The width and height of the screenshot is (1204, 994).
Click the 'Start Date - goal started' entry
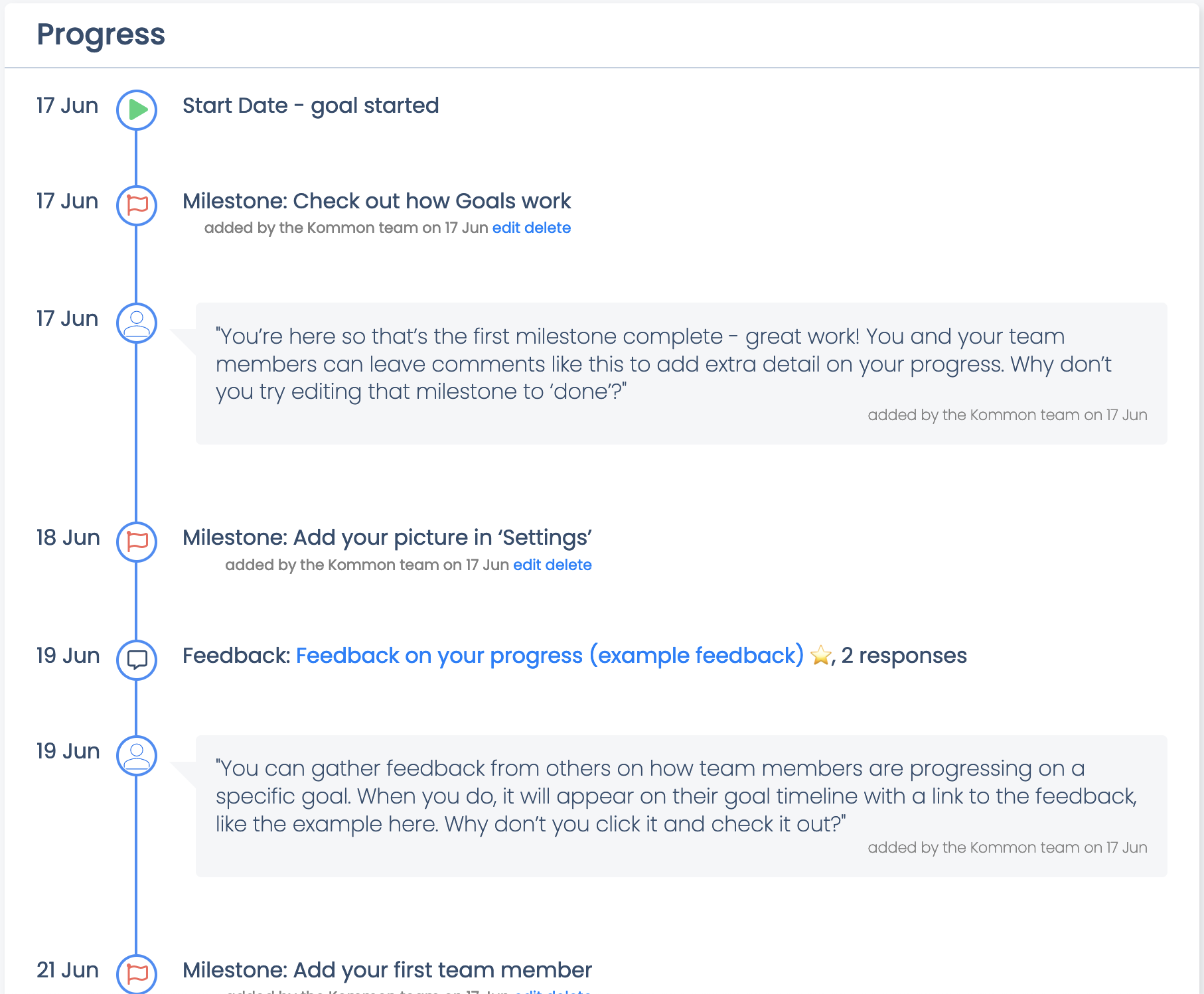pyautogui.click(x=311, y=106)
